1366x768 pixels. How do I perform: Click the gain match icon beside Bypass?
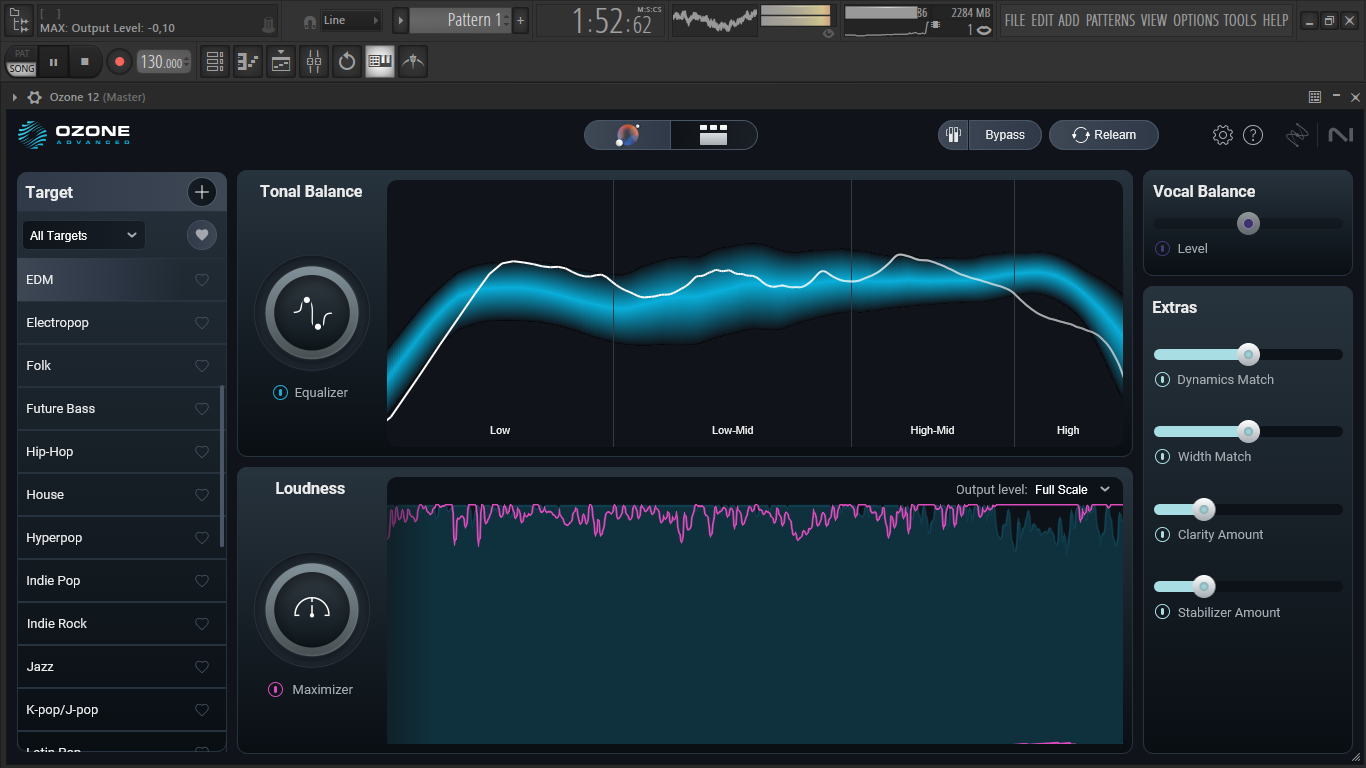tap(953, 135)
